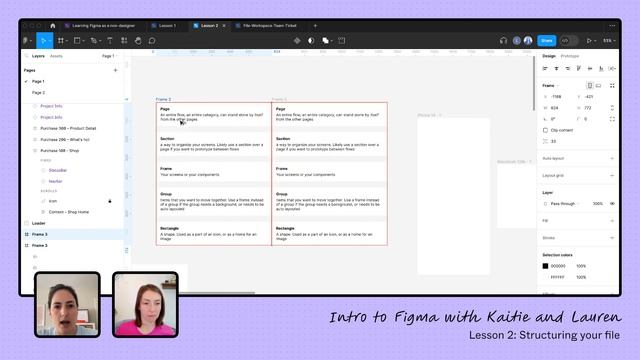The image size is (640, 360).
Task: Add Layout grid with plus button
Action: (612, 176)
